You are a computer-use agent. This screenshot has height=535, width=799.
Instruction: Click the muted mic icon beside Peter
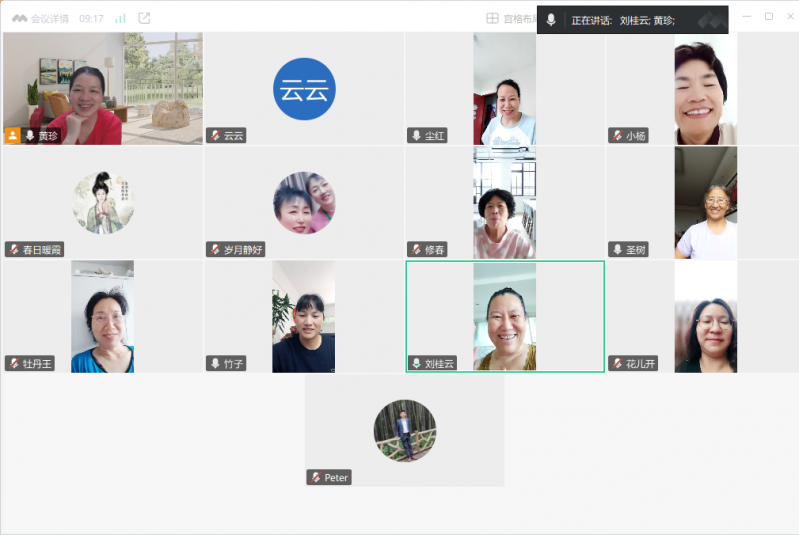pyautogui.click(x=316, y=477)
